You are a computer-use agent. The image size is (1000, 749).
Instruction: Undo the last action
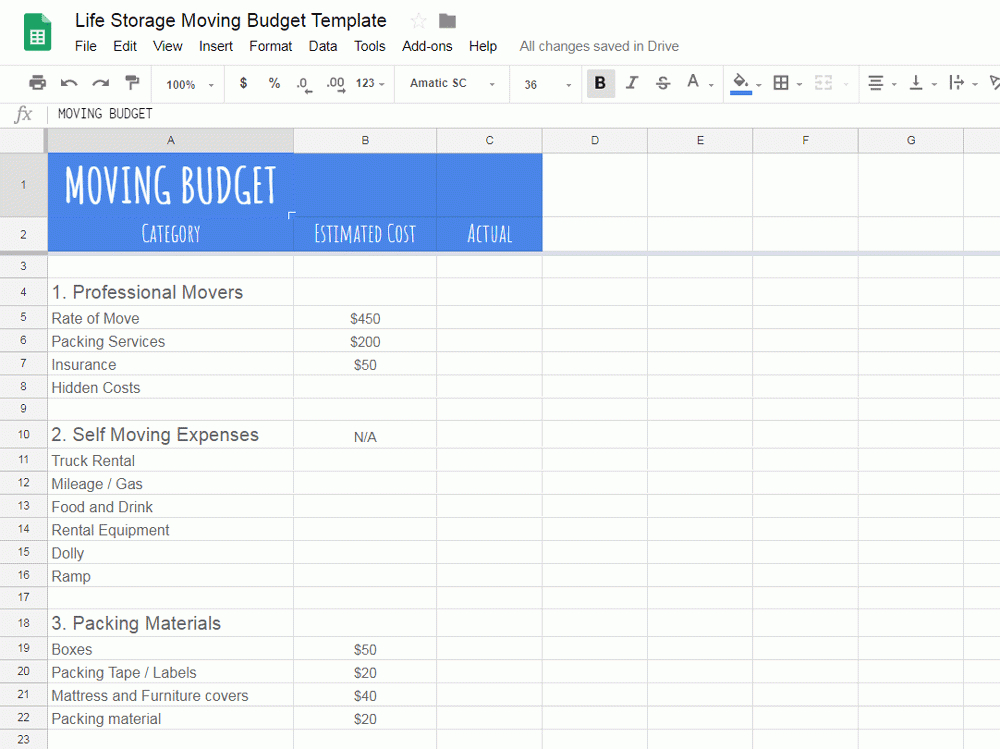(x=69, y=83)
